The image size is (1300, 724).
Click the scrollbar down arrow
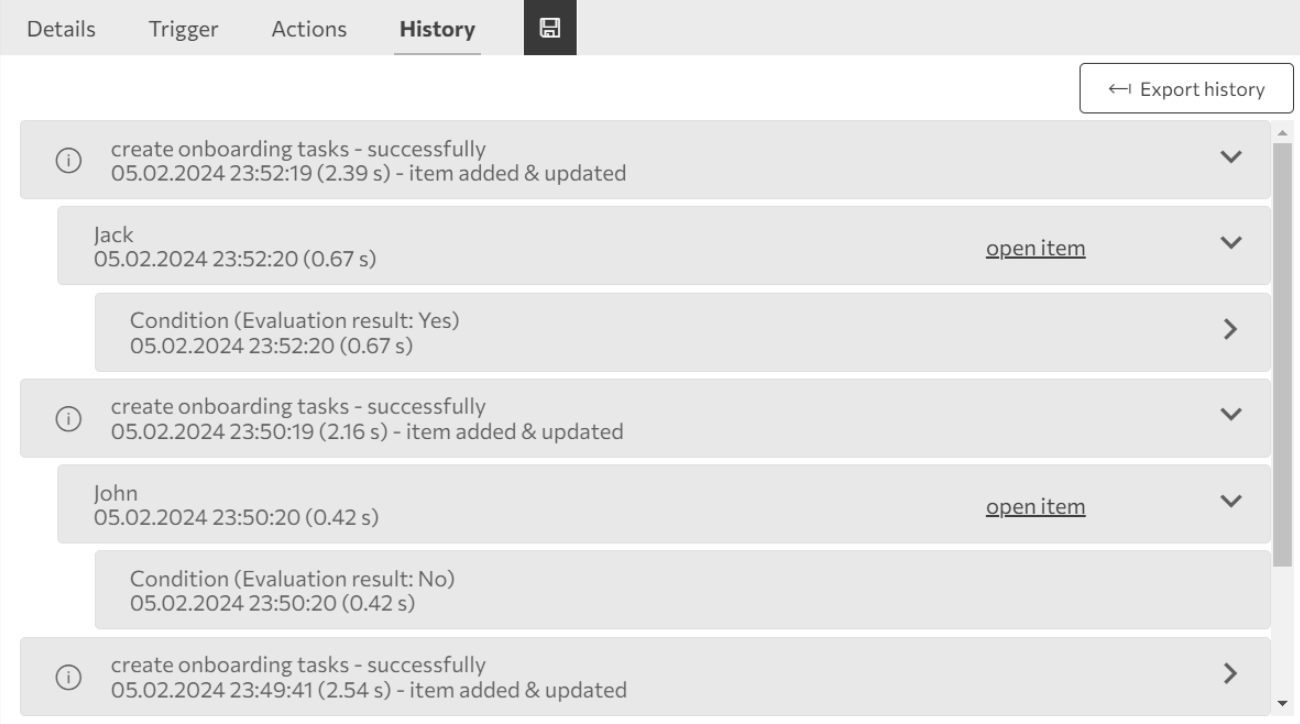(x=1283, y=703)
